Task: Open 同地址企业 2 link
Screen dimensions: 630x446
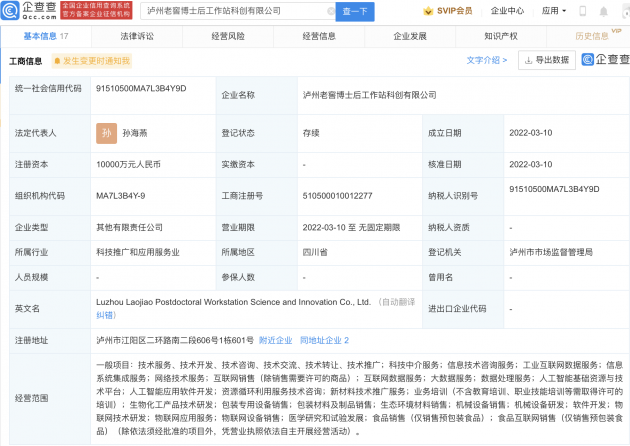Action: tap(324, 340)
